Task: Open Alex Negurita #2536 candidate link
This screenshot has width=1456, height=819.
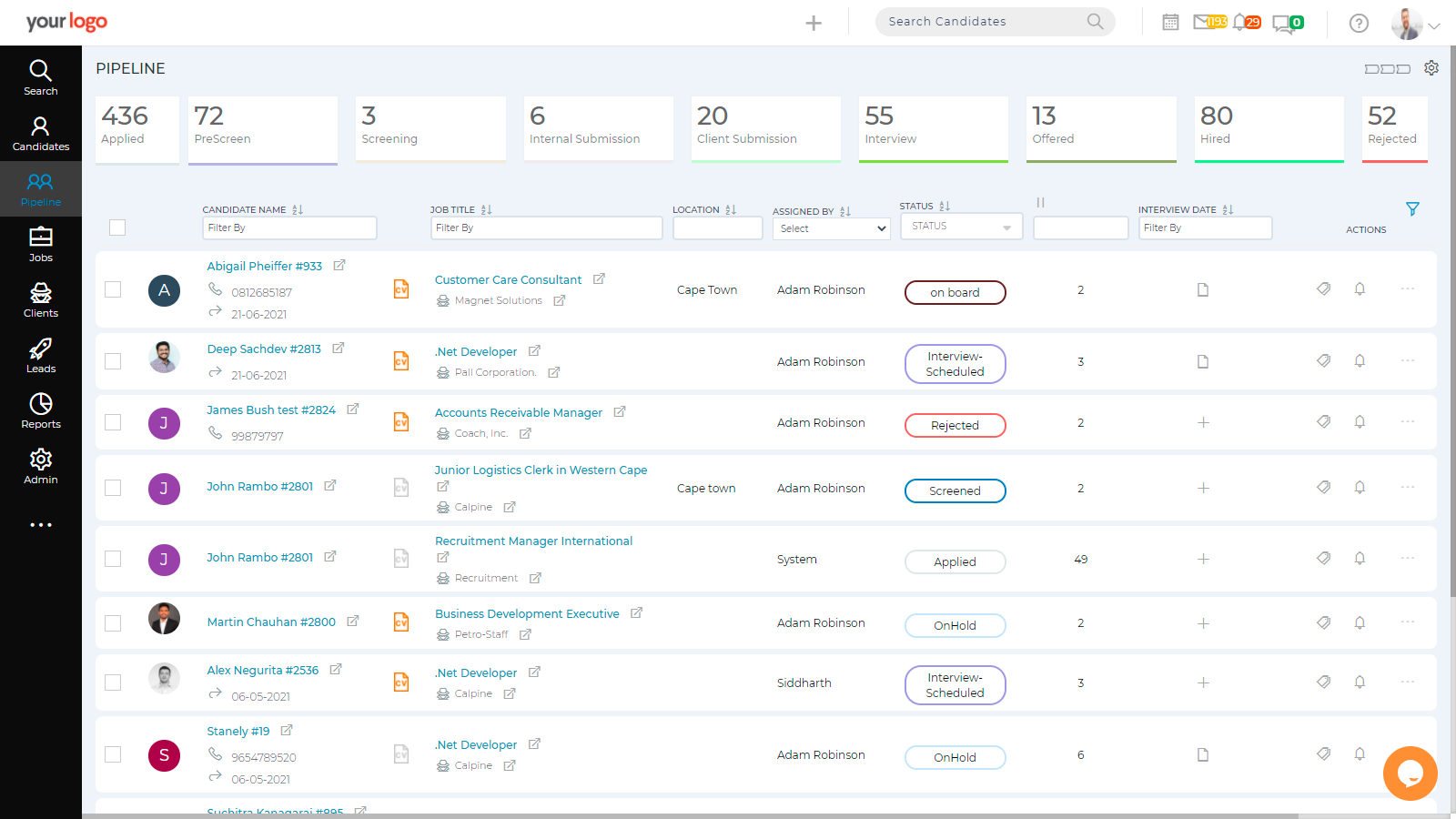Action: pos(263,670)
